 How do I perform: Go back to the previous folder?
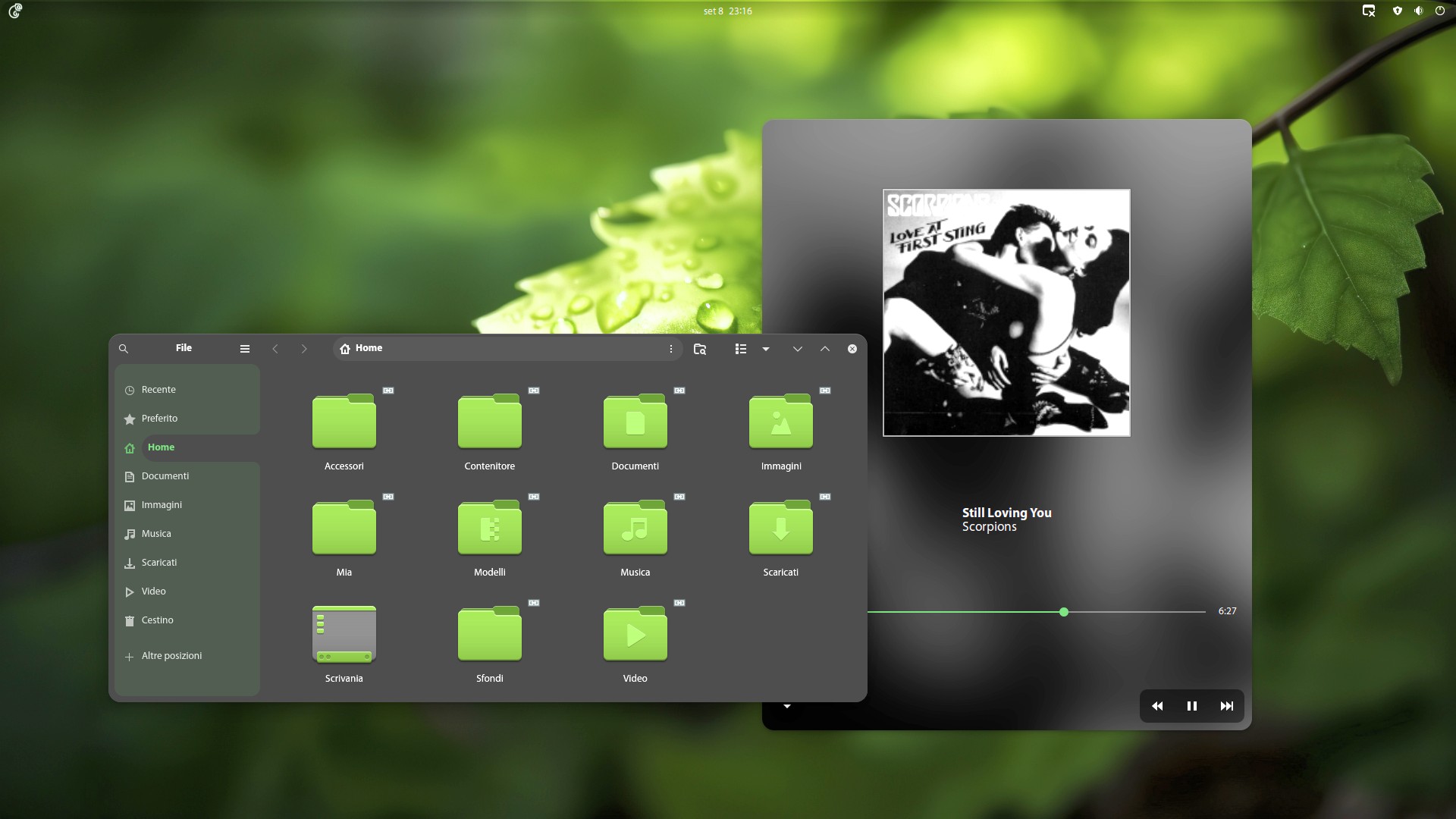point(275,349)
